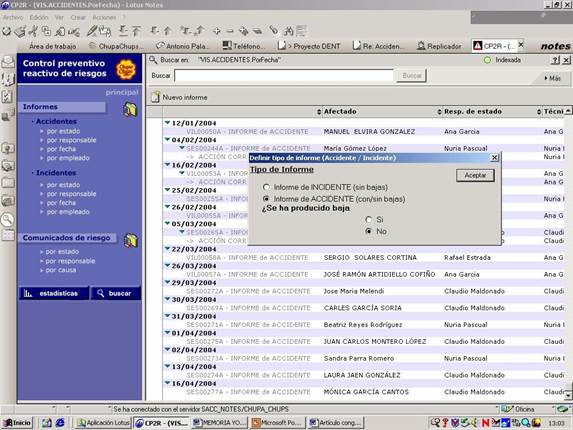Viewport: 573px width, 430px height.
Task: Choose No for baja producida
Action: click(x=368, y=231)
